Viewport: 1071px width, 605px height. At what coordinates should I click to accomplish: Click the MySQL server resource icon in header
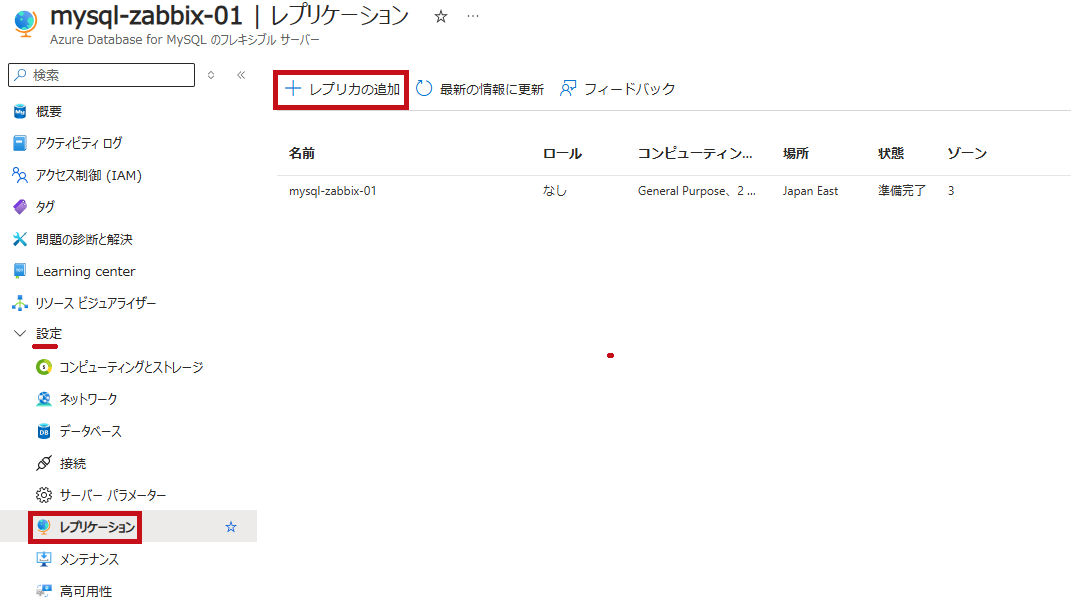[x=25, y=23]
